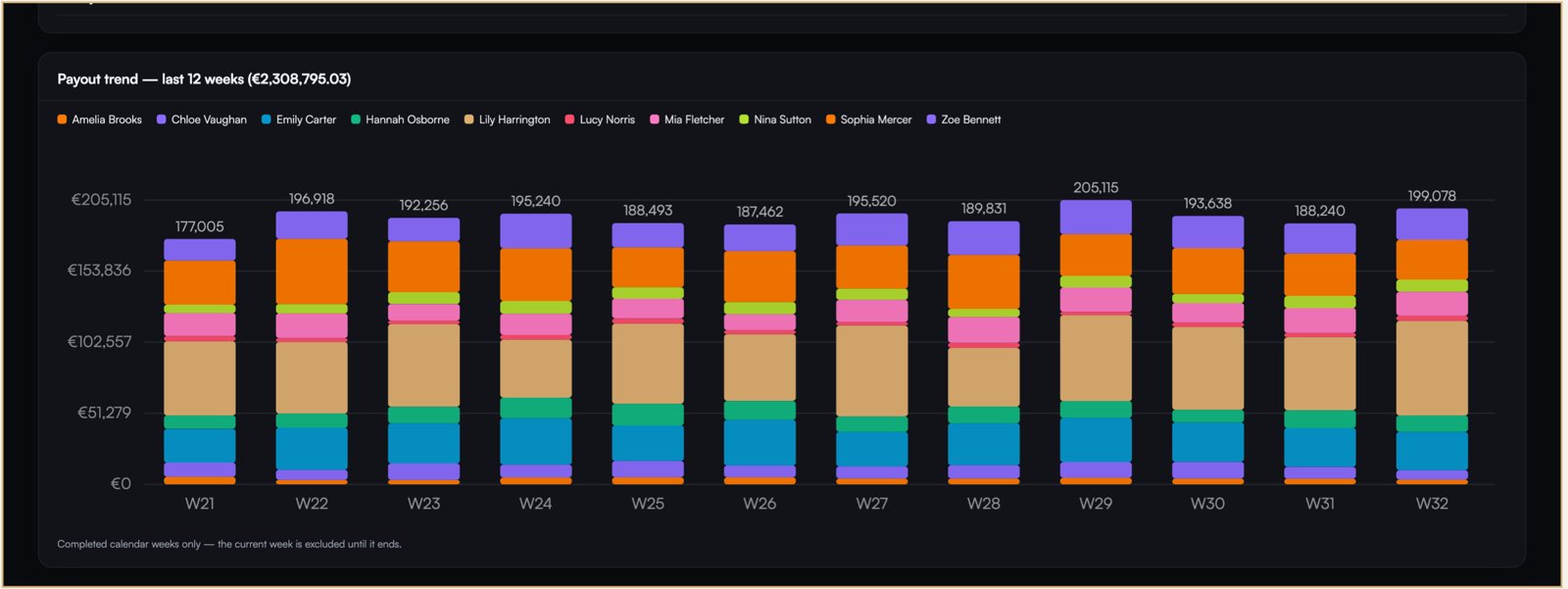Click the €102,557 y-axis label
This screenshot has height=589, width=1568.
[99, 342]
